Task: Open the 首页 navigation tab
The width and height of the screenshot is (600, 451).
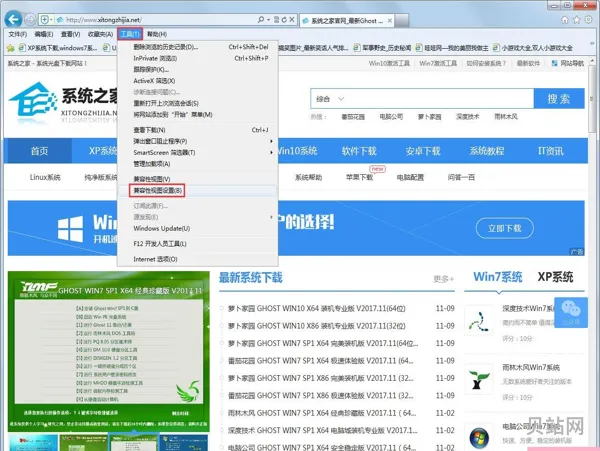Action: coord(39,151)
